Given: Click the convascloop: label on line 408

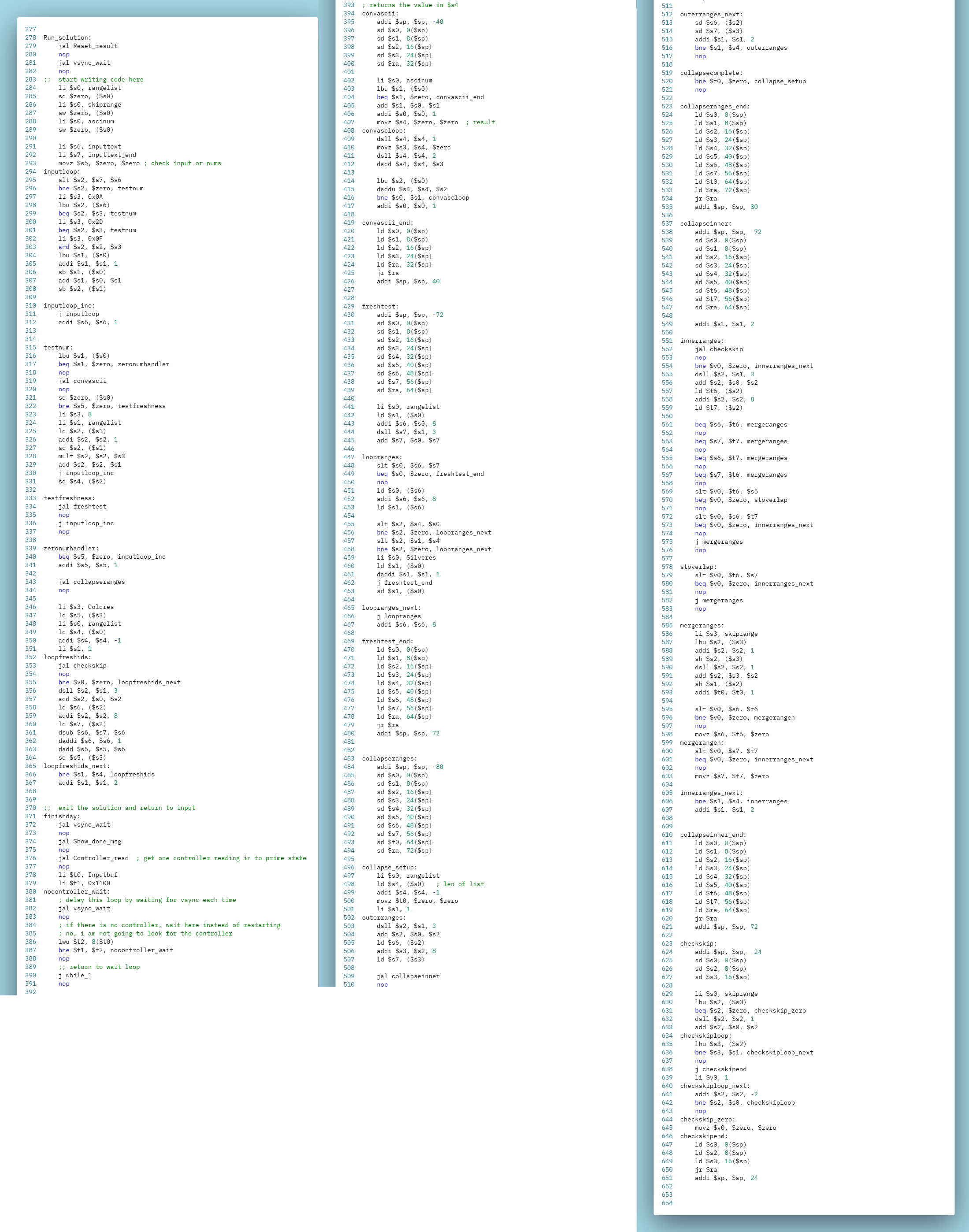Looking at the screenshot, I should point(384,131).
